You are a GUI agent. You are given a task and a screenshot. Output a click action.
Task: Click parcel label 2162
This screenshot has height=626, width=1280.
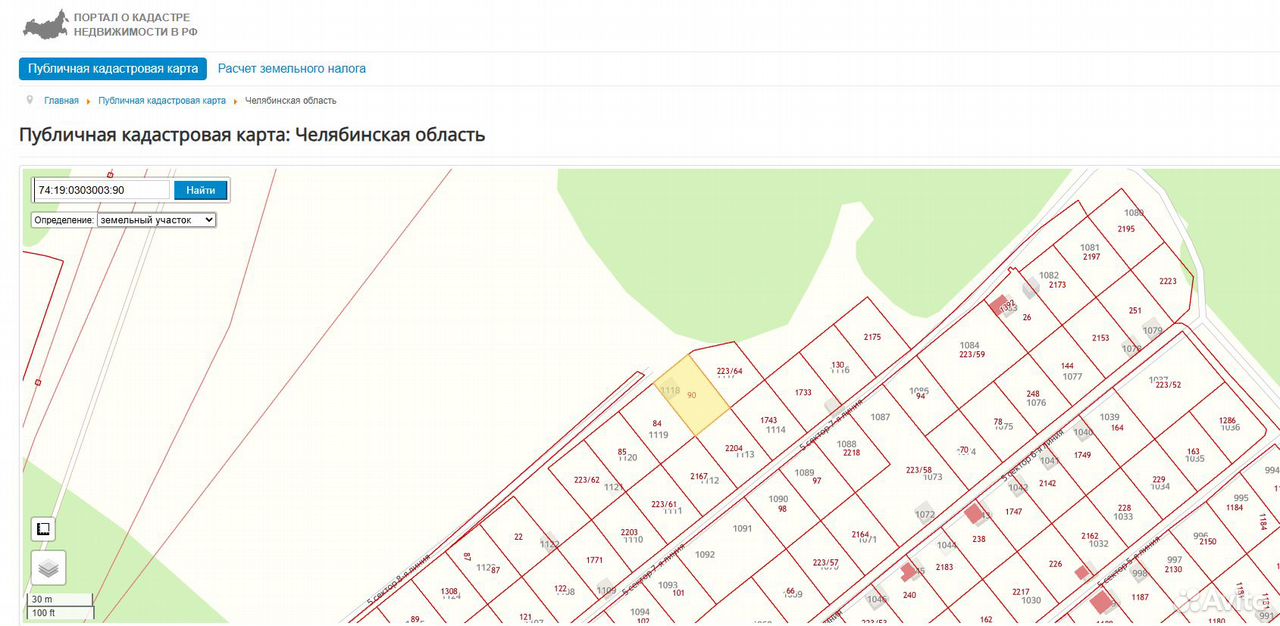coord(1089,536)
